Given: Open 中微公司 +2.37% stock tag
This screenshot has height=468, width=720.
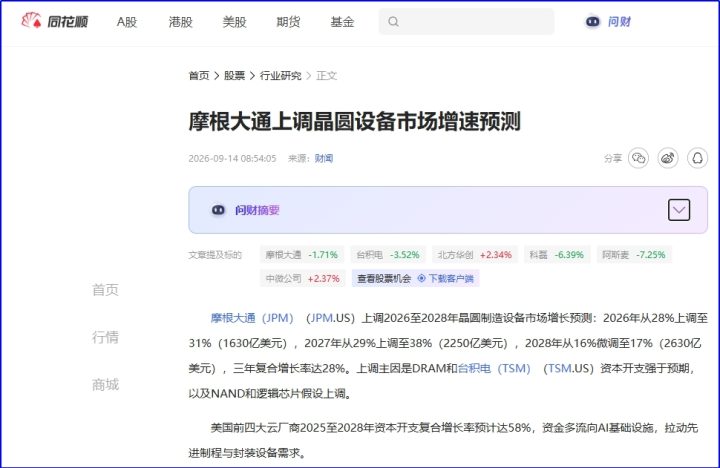Looking at the screenshot, I should click(303, 278).
